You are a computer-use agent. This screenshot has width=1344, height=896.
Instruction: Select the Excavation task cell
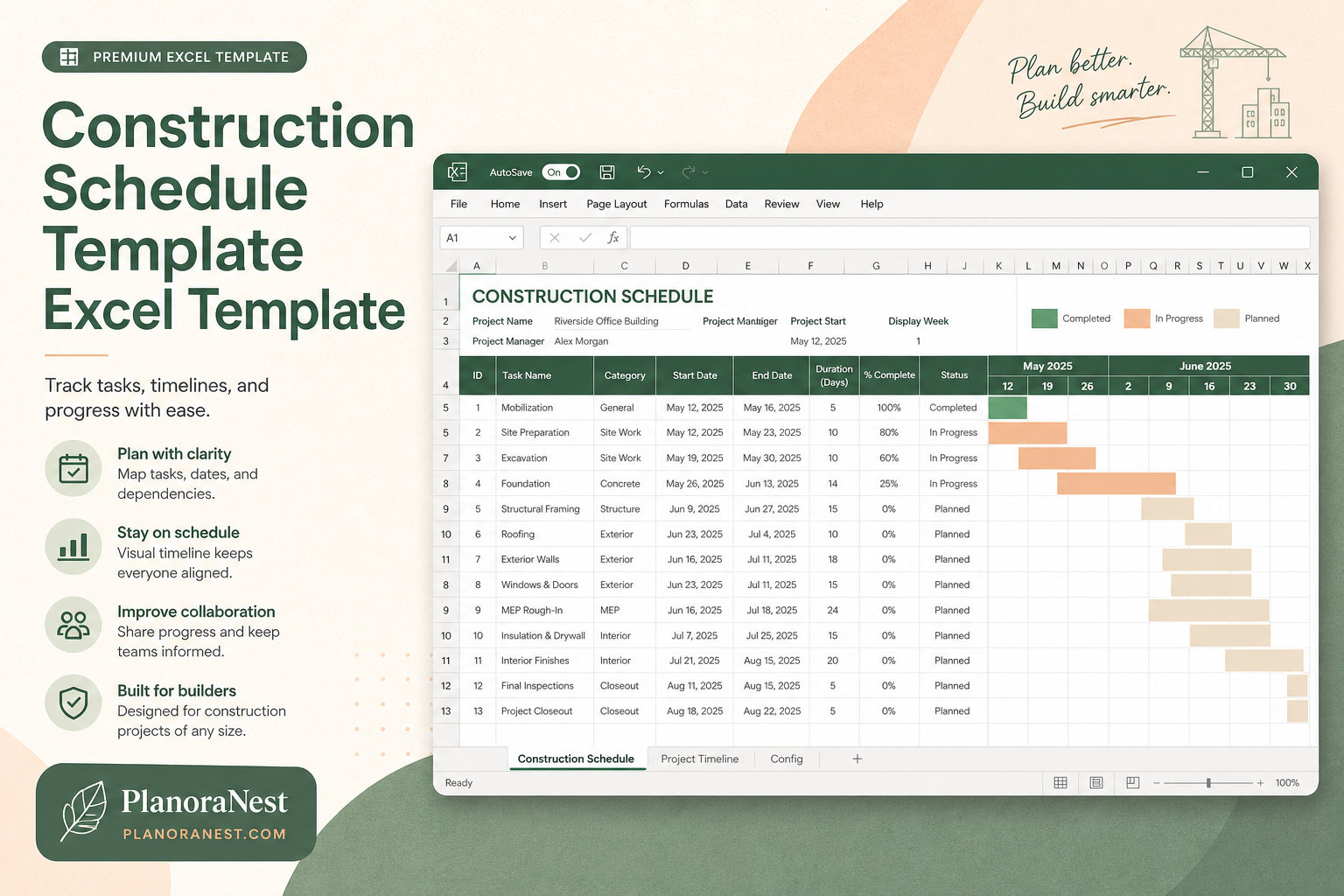click(544, 458)
